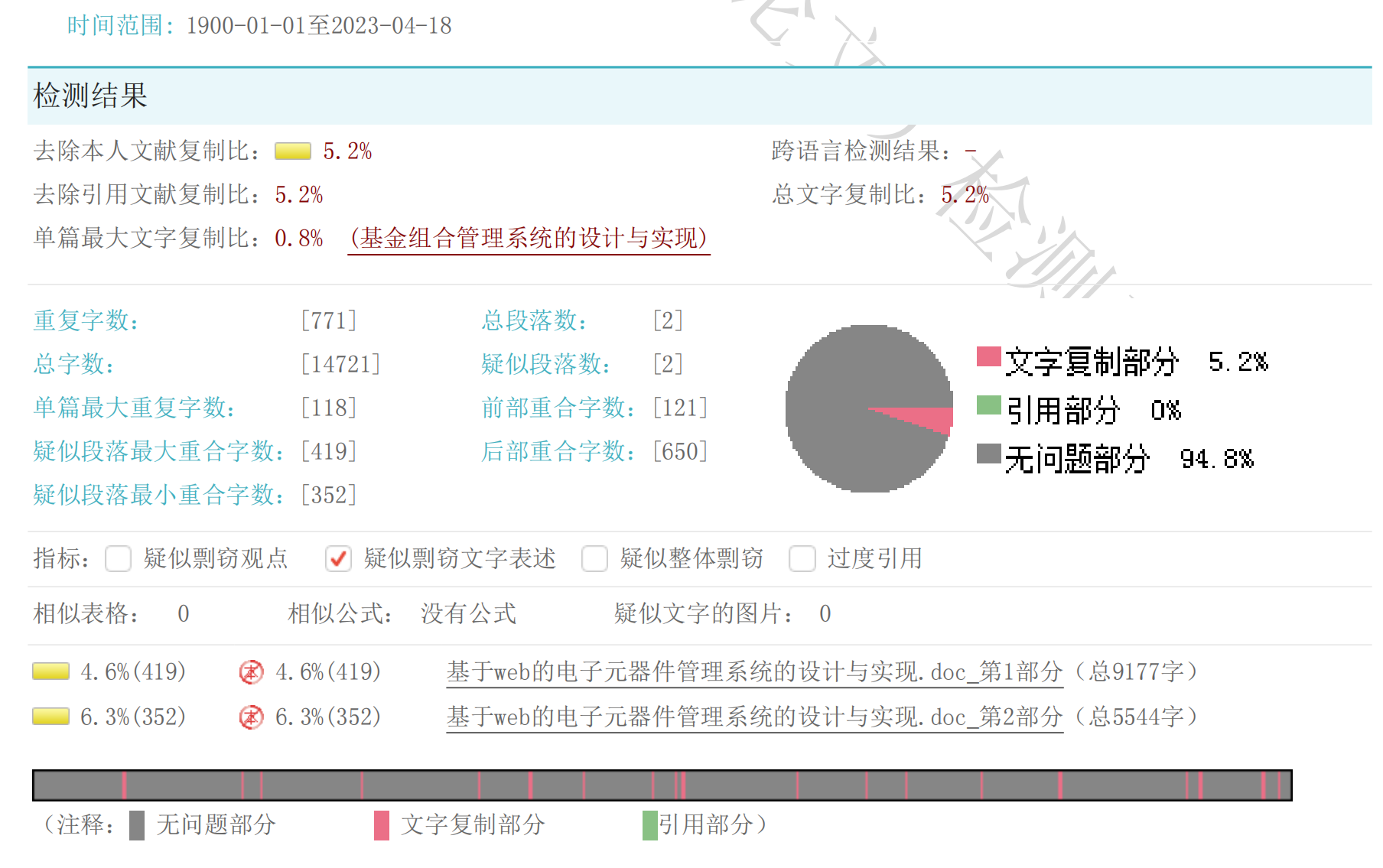Image resolution: width=1383 pixels, height=868 pixels.
Task: Click gray 无问题部分 swatch in bottom注释
Action: coord(138,825)
